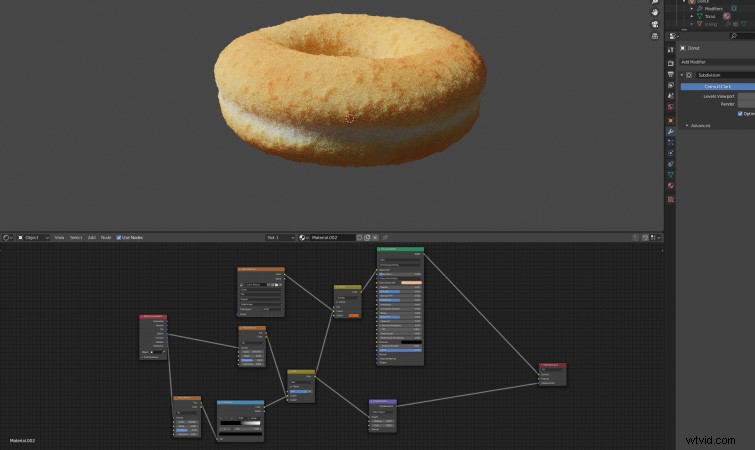This screenshot has height=450, width=755.
Task: Click the properties search magnifier icon
Action: click(733, 36)
